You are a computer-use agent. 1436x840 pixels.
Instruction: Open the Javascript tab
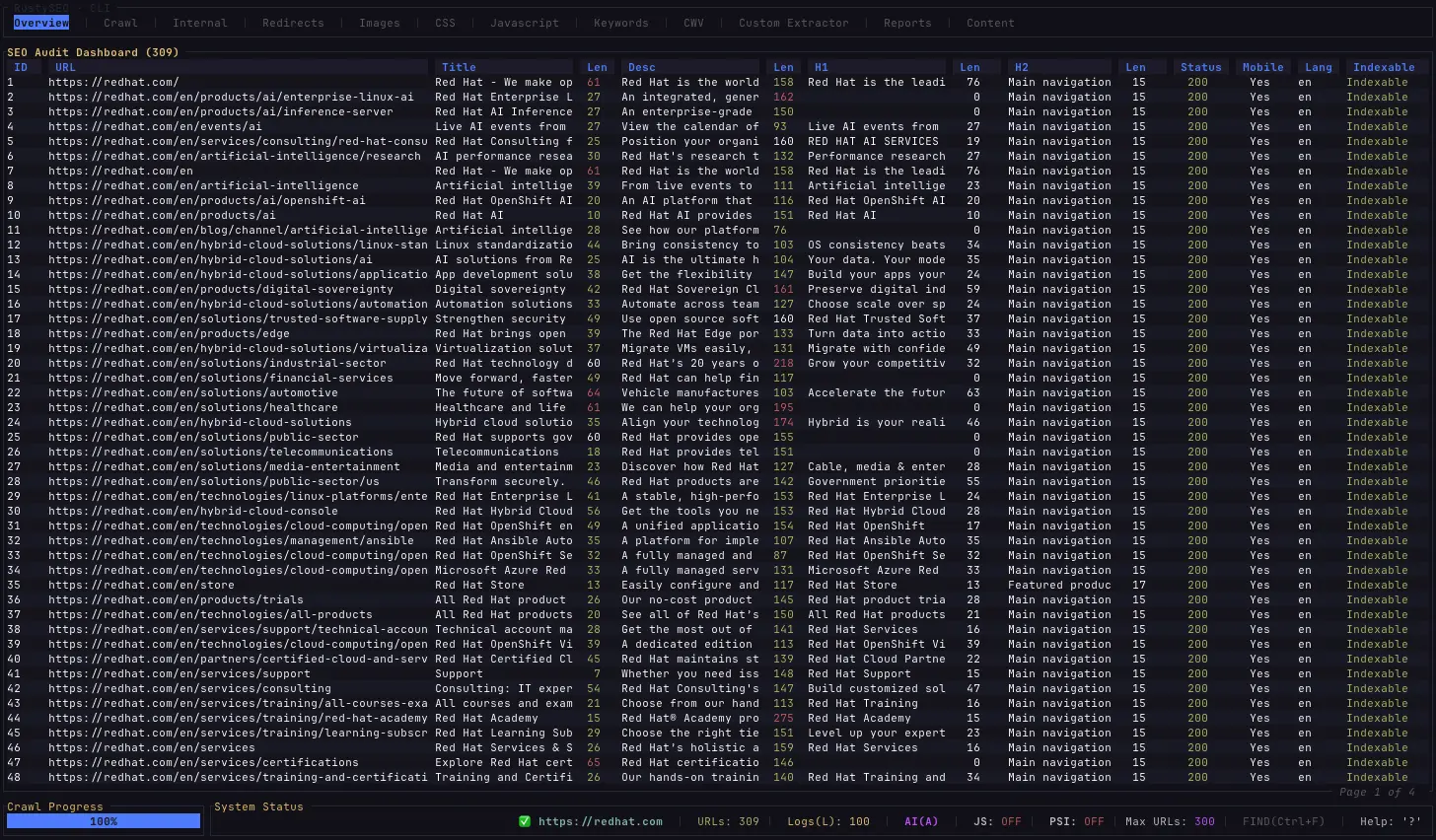click(x=525, y=23)
